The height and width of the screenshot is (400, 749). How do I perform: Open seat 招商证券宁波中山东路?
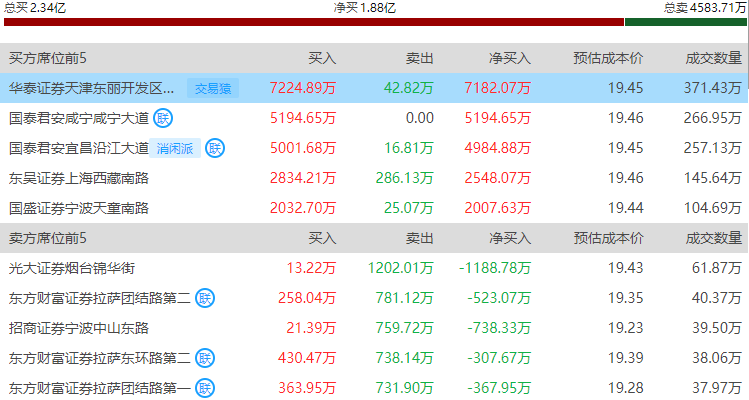pyautogui.click(x=79, y=328)
